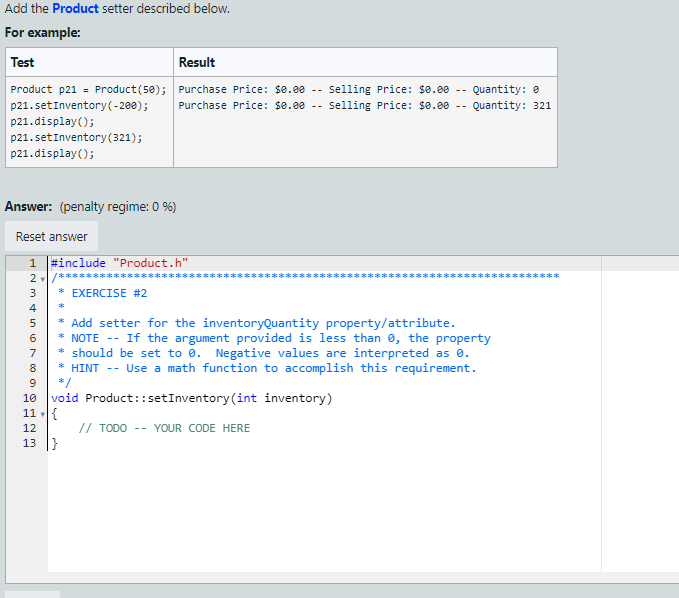Click the 'penalty regime: 0 %' text
This screenshot has width=679, height=598.
tap(118, 207)
